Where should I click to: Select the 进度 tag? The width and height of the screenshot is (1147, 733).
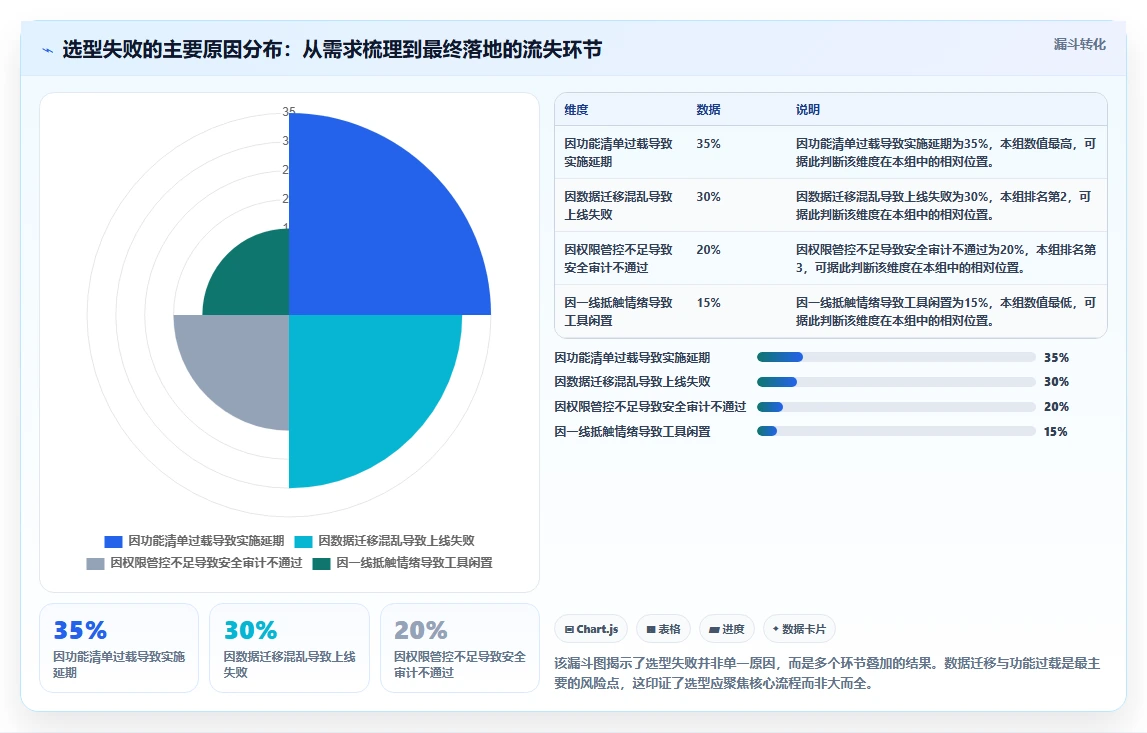pos(726,629)
